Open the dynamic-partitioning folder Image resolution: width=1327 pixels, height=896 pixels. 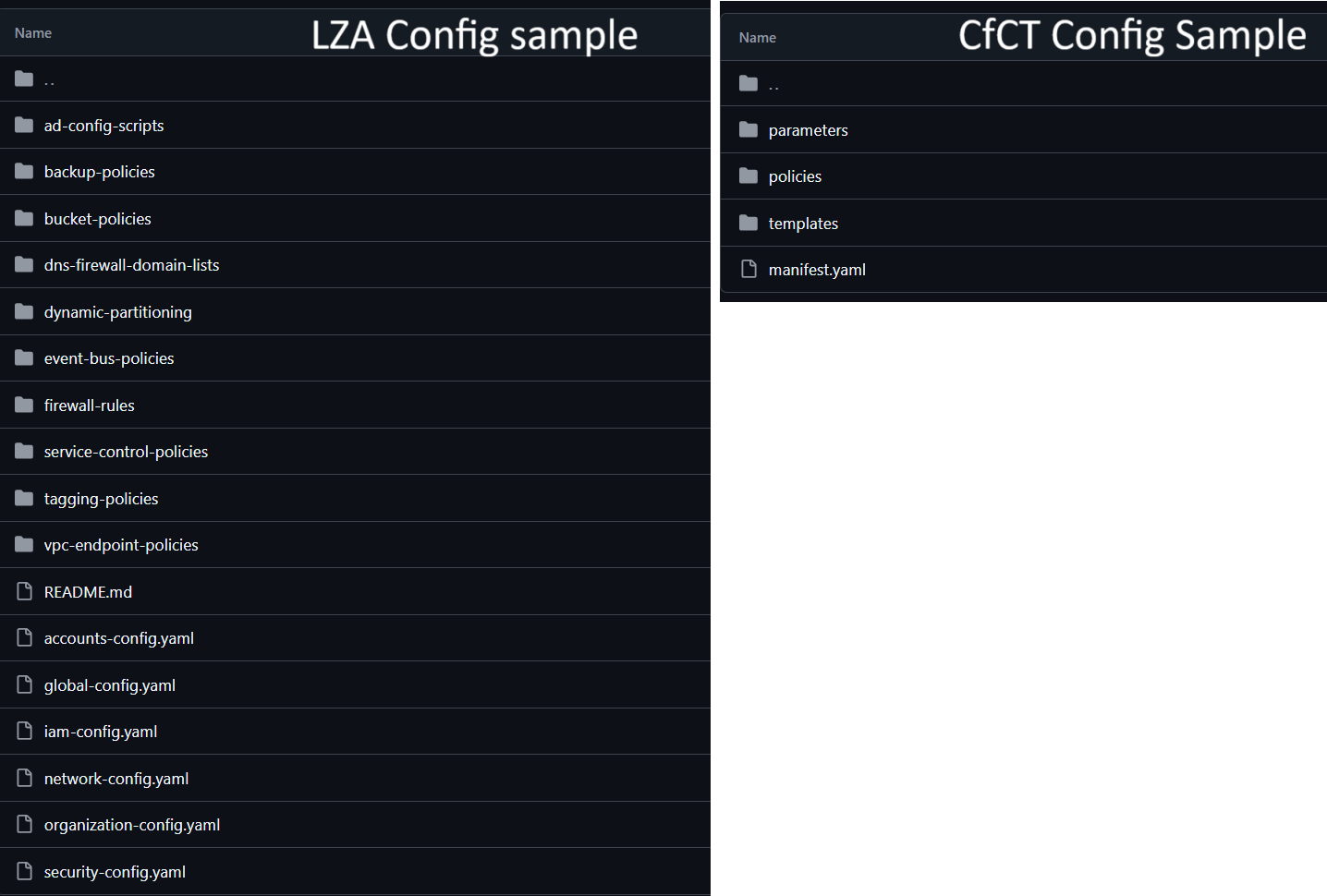[118, 312]
